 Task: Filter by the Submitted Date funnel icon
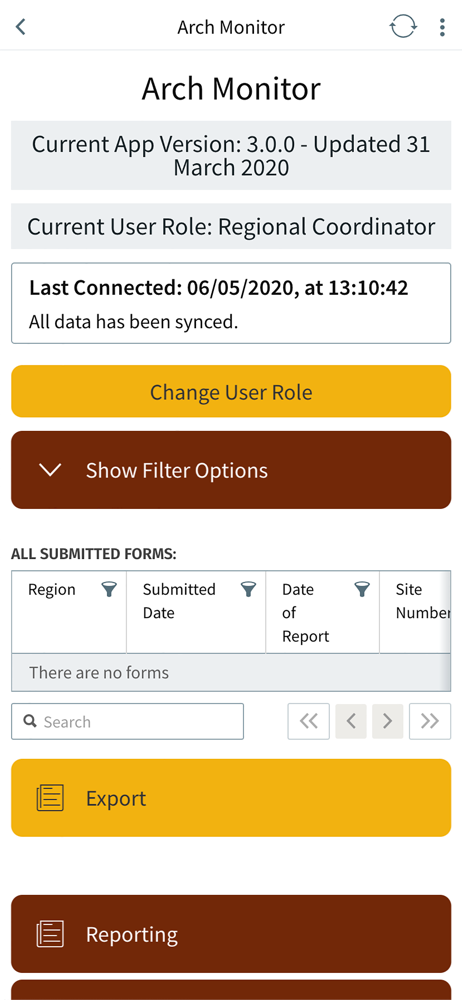[x=248, y=590]
